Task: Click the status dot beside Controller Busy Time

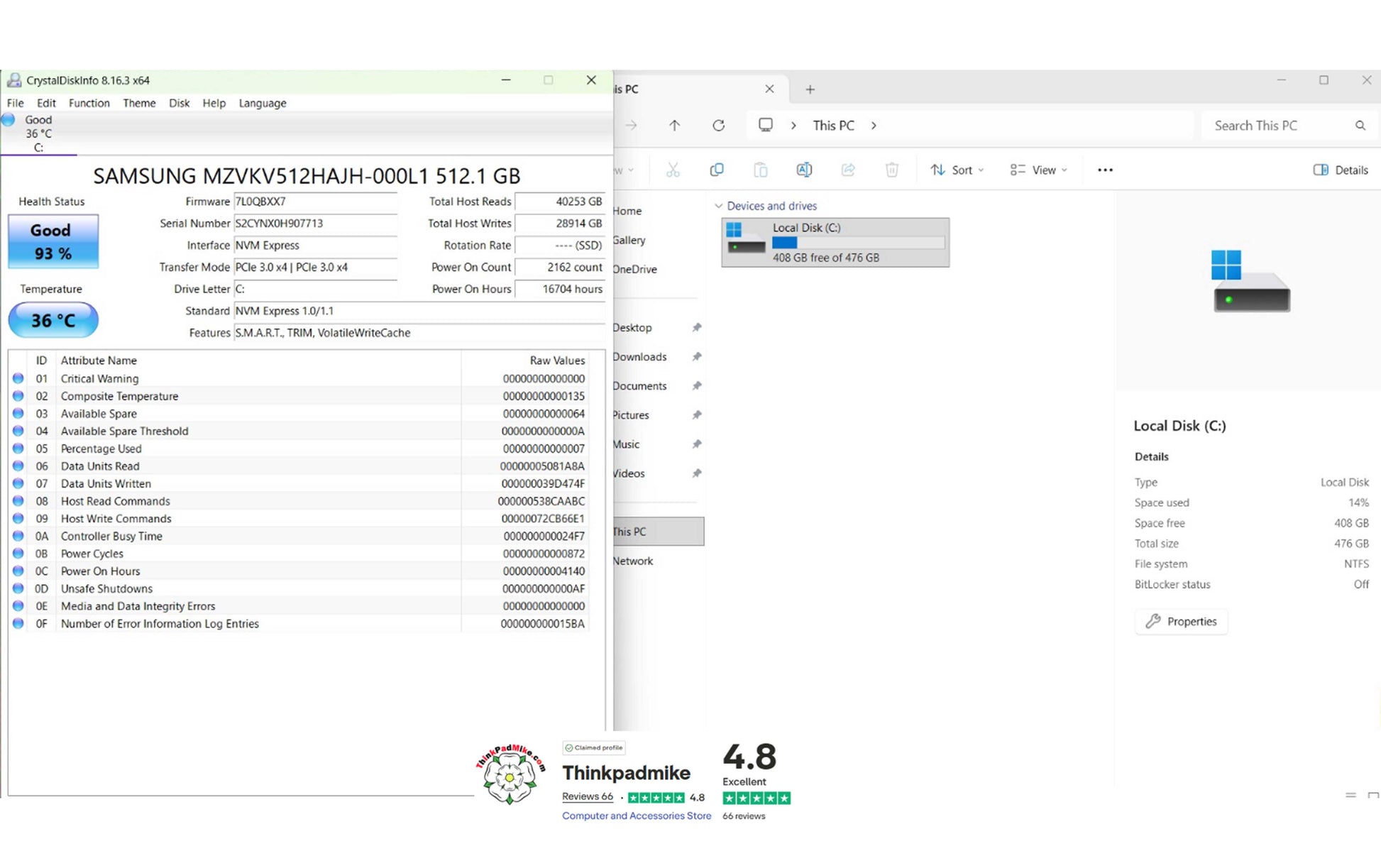Action: point(18,536)
